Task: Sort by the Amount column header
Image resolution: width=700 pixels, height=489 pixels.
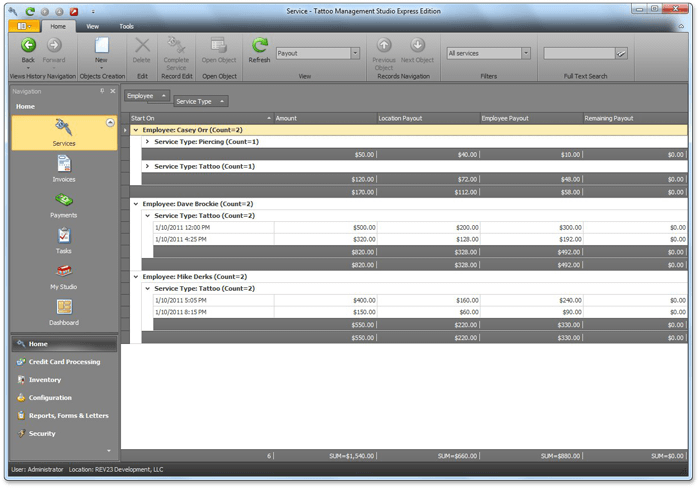Action: point(324,118)
